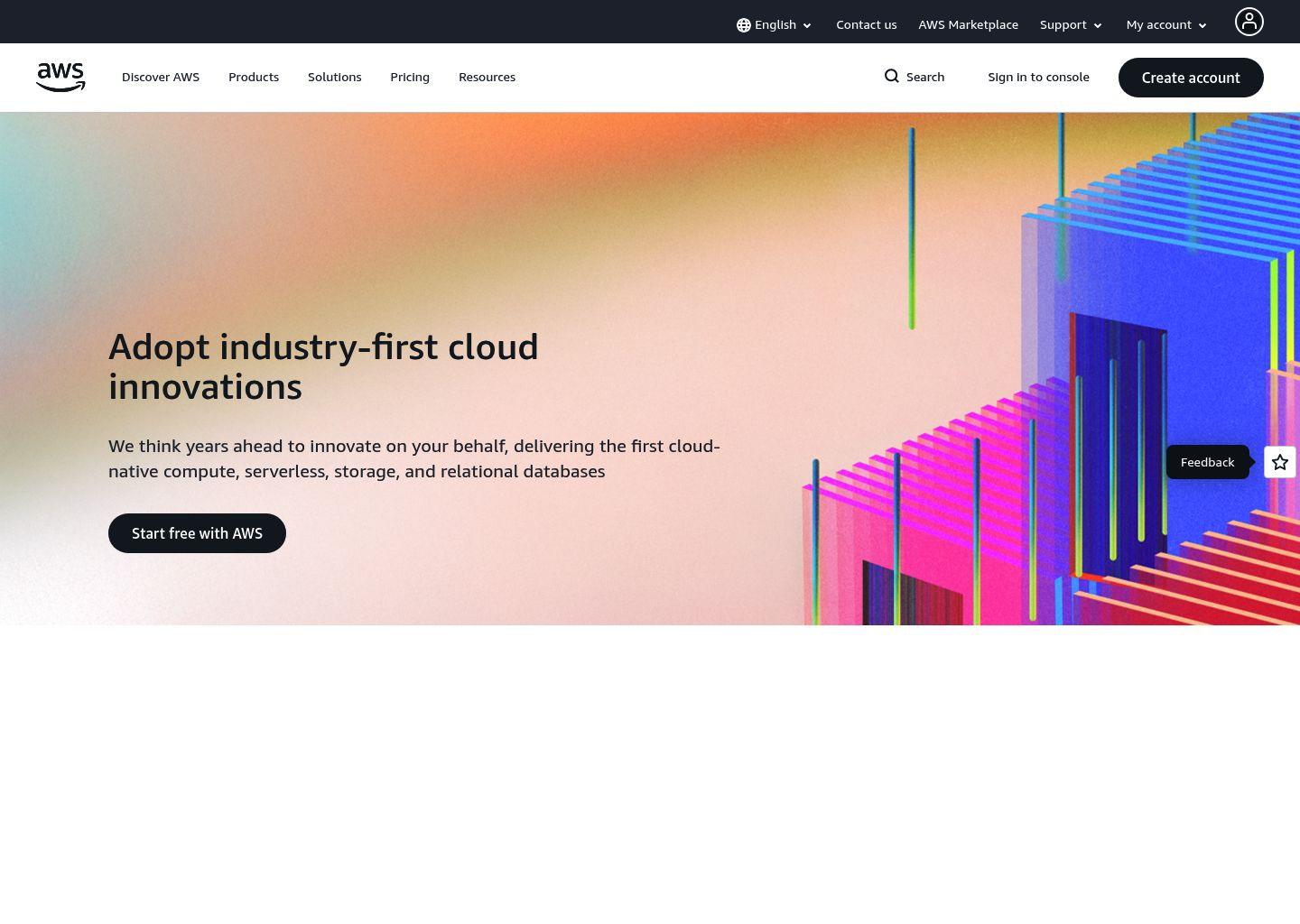Open the Discover AWS menu
Screen dimensions: 1300x924
[161, 78]
